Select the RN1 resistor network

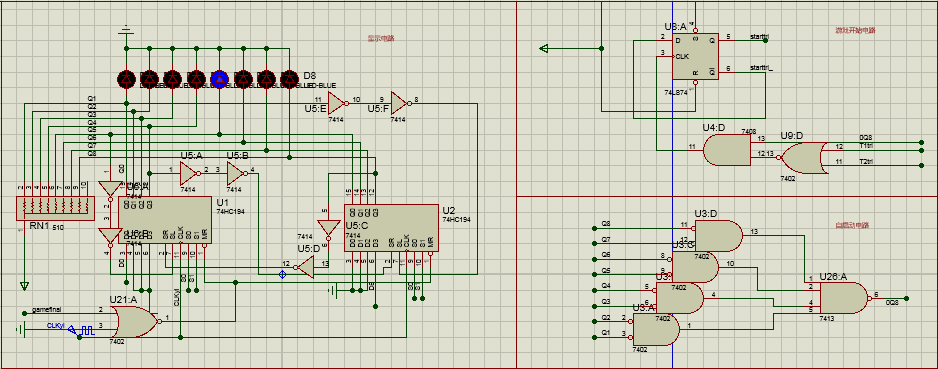tap(51, 210)
